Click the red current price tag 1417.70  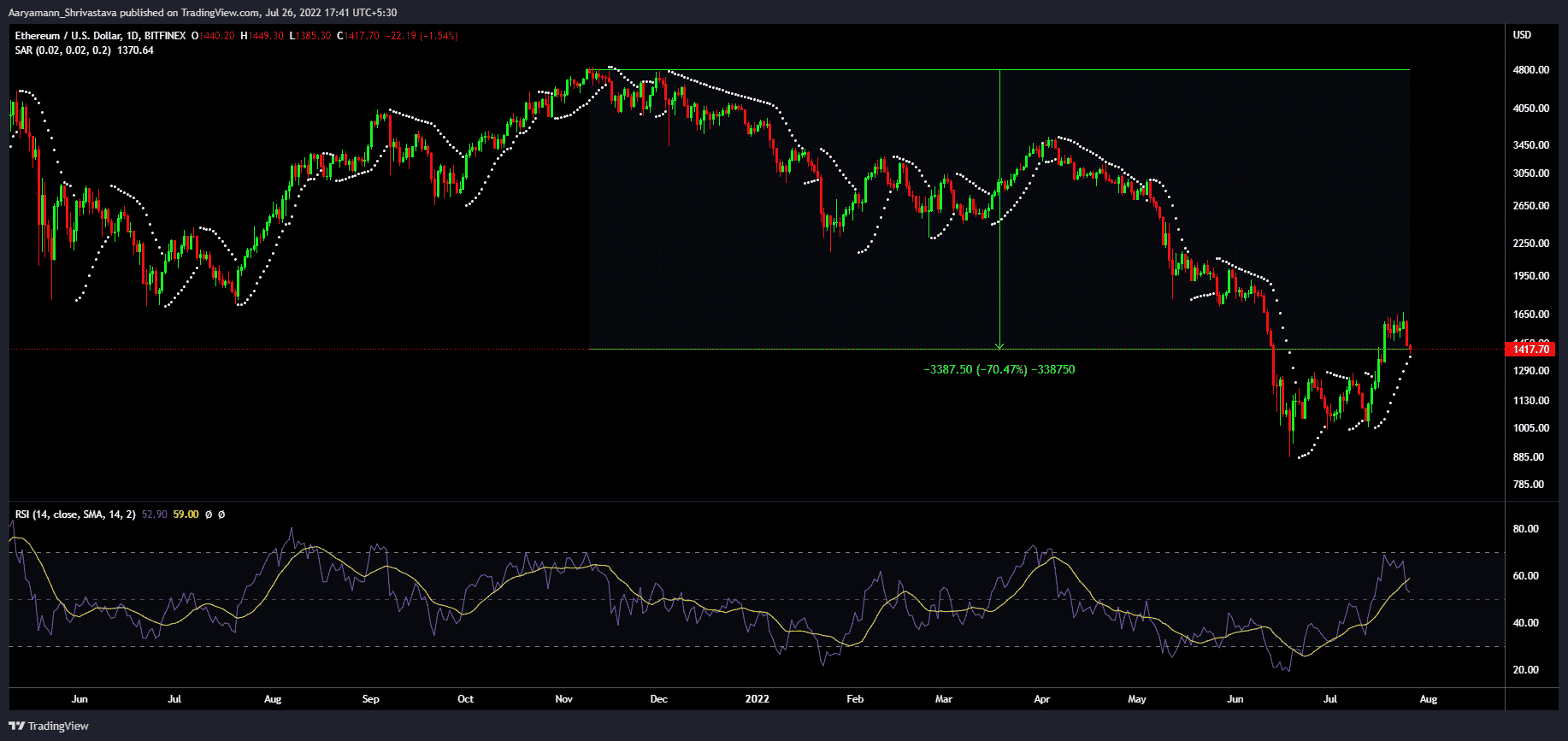click(x=1530, y=349)
